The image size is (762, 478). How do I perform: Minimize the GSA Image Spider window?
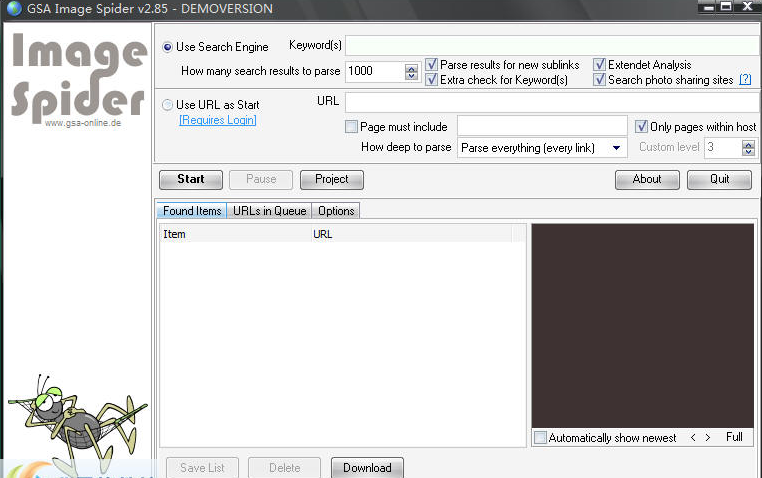pyautogui.click(x=709, y=7)
